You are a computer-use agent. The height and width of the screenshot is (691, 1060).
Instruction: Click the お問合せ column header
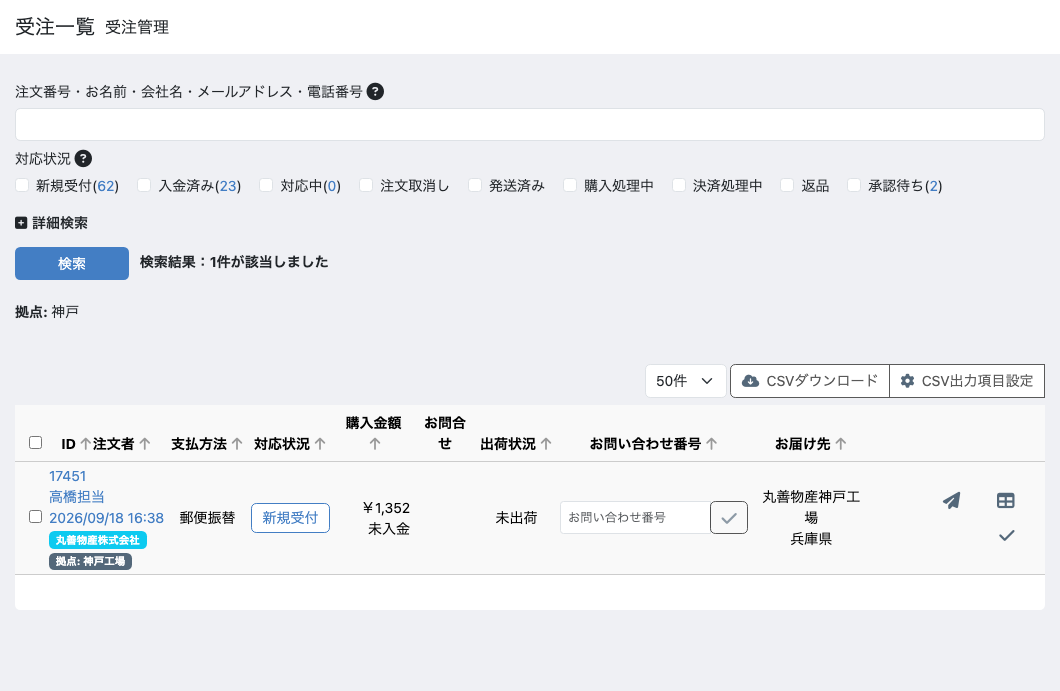click(x=445, y=433)
